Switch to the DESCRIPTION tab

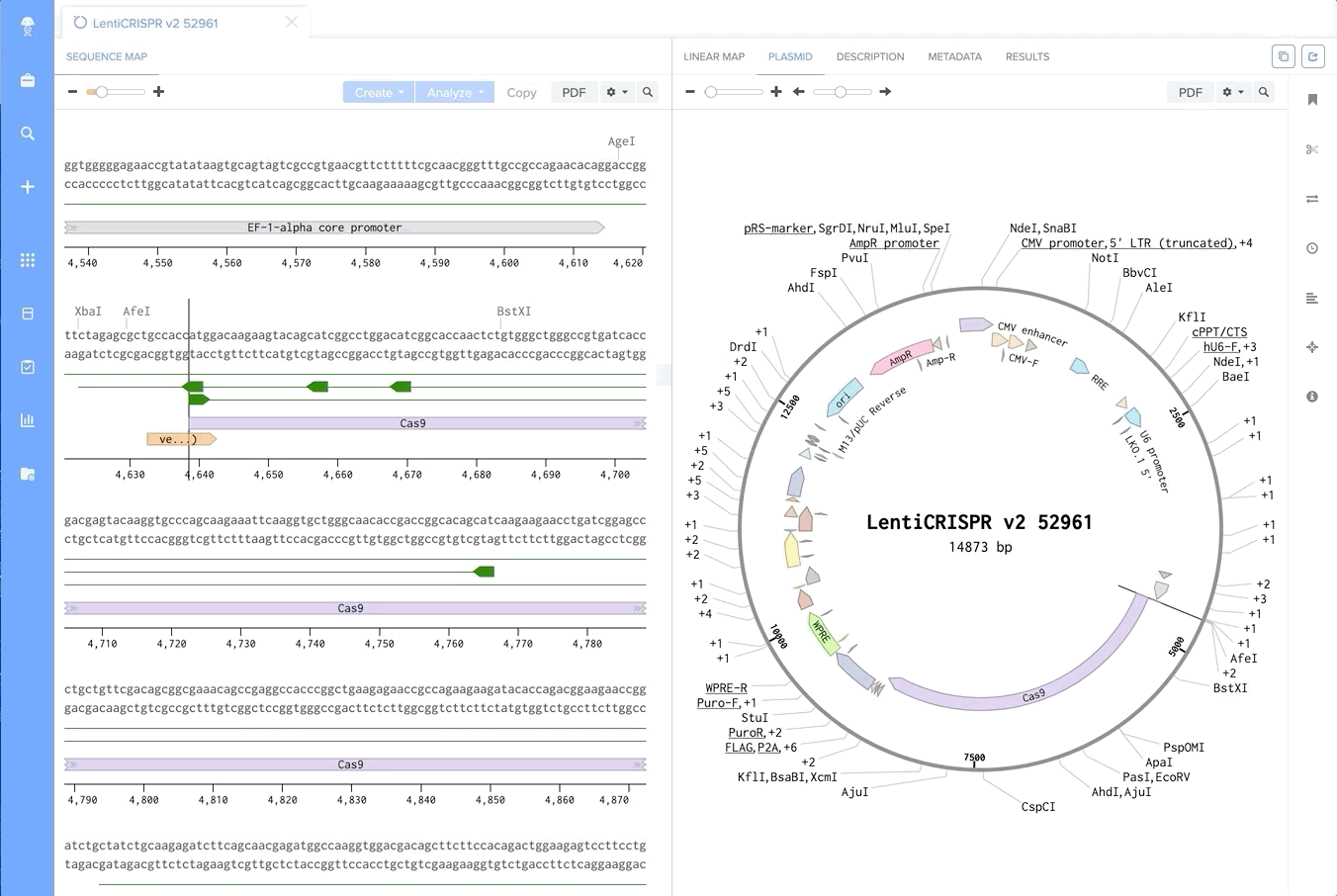point(870,56)
